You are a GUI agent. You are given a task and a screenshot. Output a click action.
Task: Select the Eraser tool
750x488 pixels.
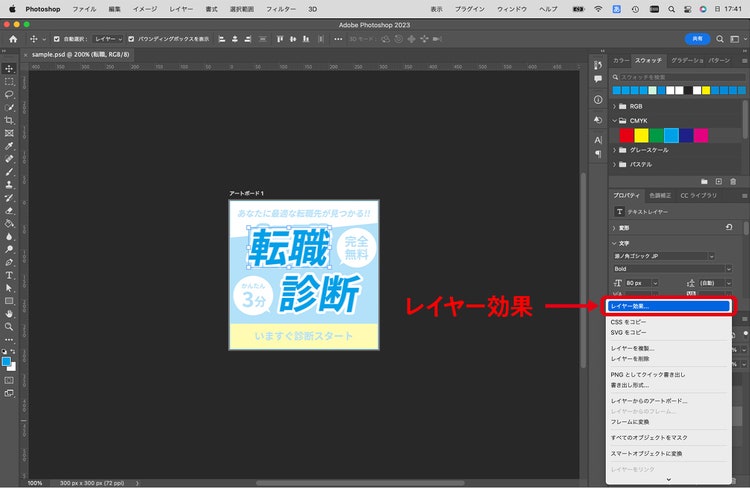point(9,211)
